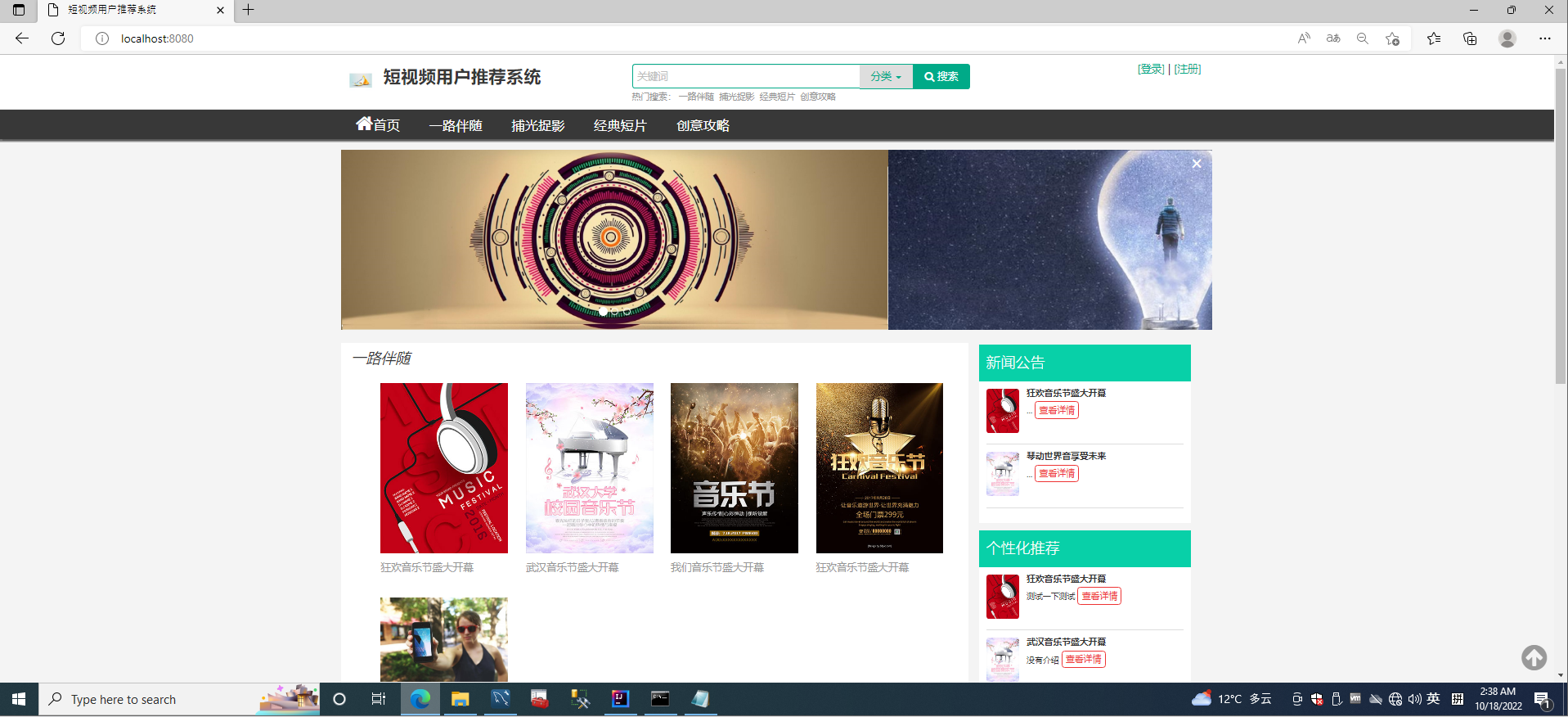Screen dimensions: 1568x717
Task: Open the browser settings ellipsis menu
Action: coord(1544,38)
